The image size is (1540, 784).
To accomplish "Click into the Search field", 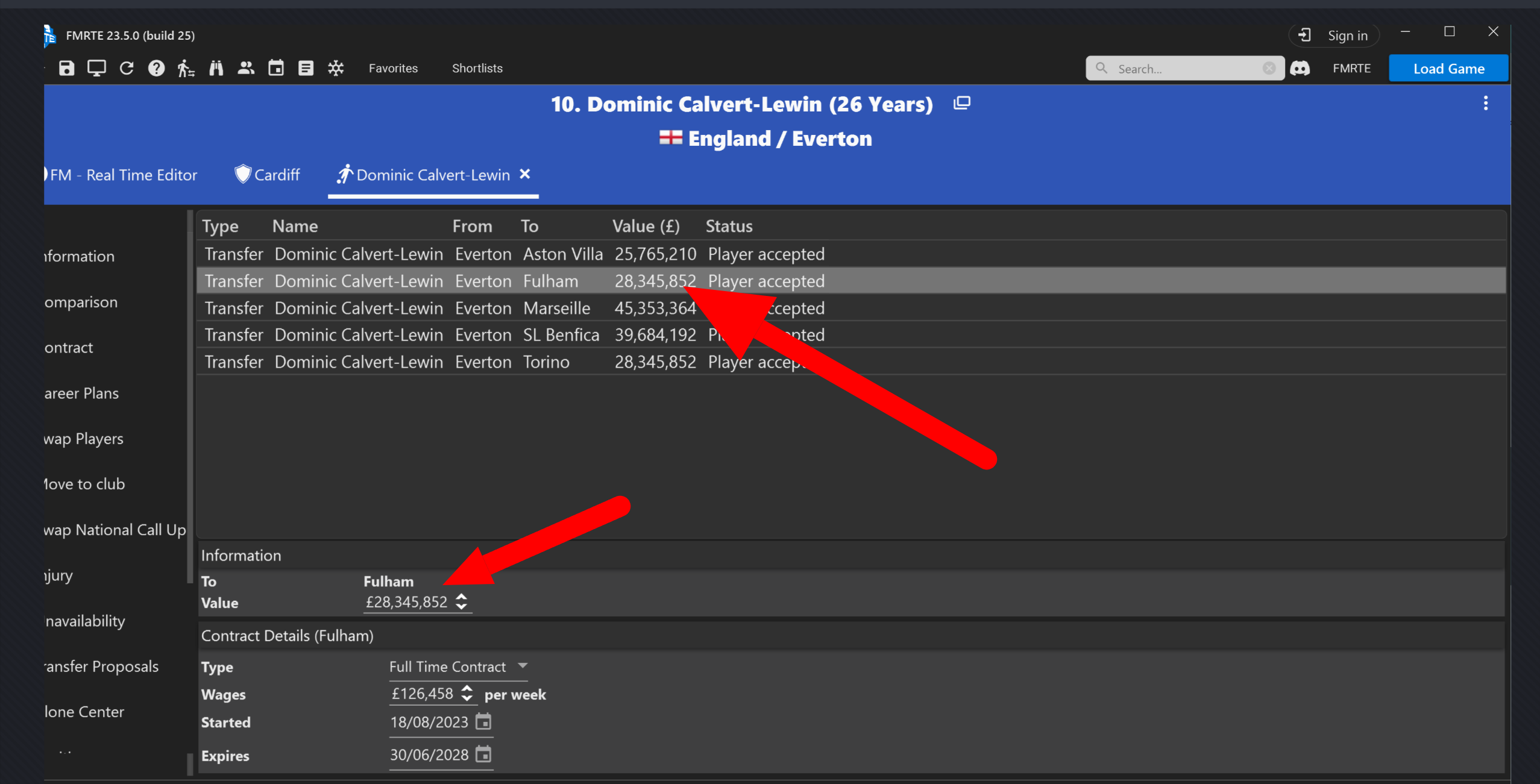I will [x=1186, y=69].
